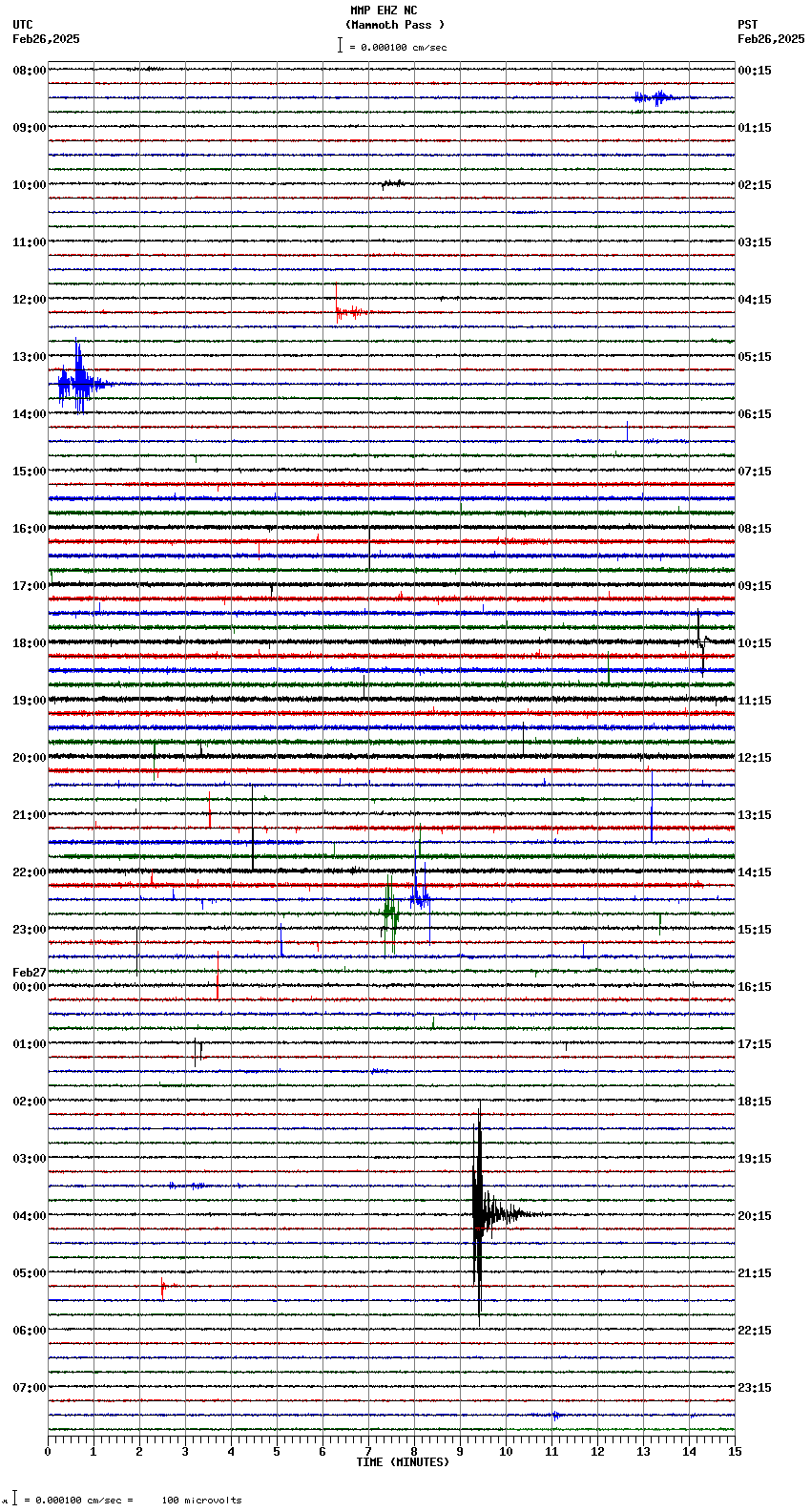Click the 18:00 UTC row label
Image resolution: width=811 pixels, height=1512 pixels.
pyautogui.click(x=29, y=643)
